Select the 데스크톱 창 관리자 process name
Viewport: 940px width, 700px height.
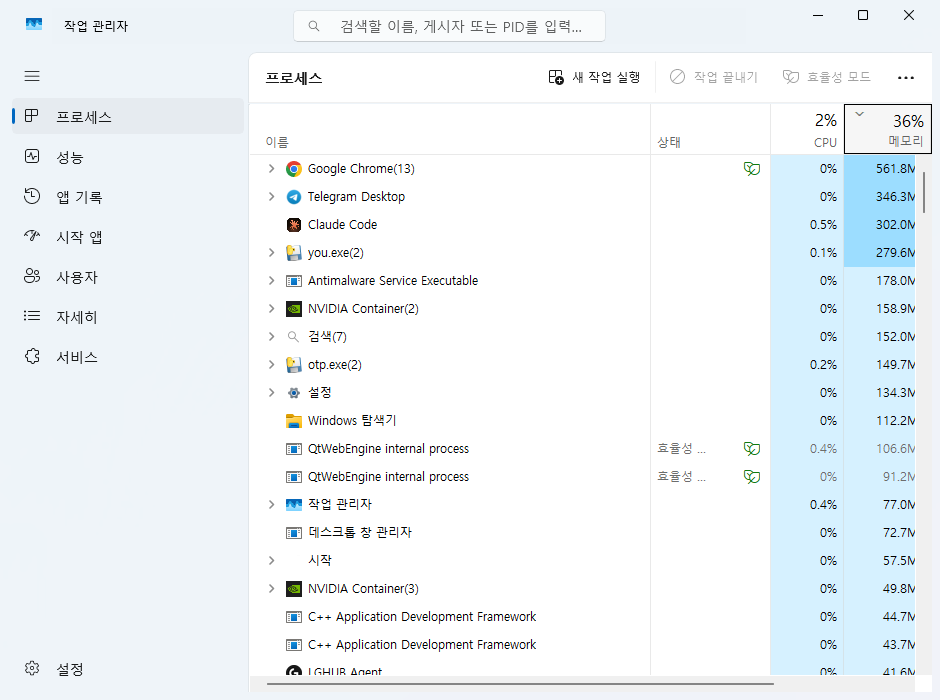click(x=360, y=532)
